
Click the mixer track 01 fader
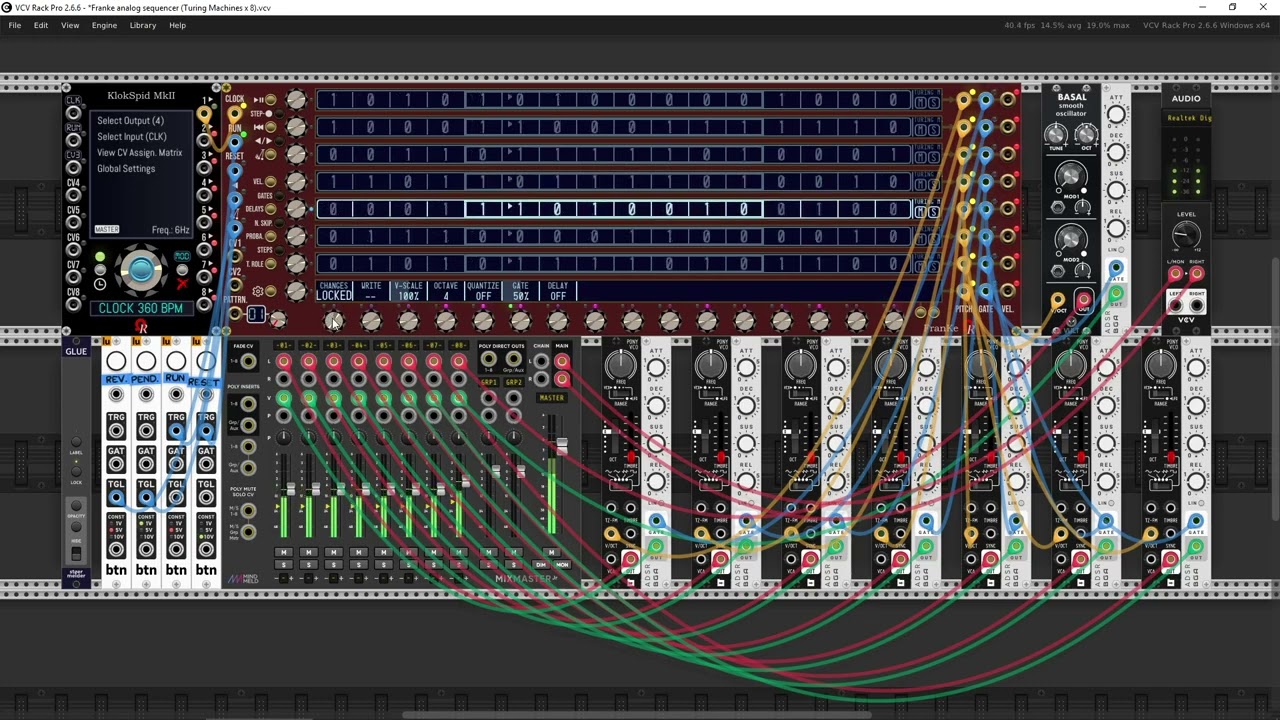pos(291,488)
